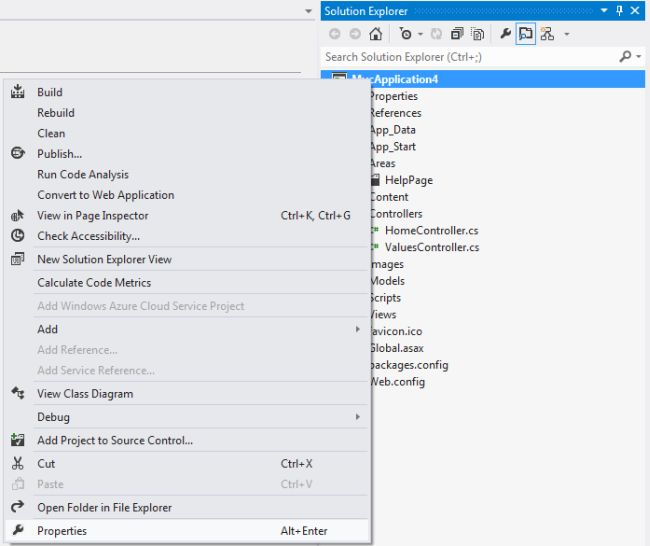Click the Debug submenu arrow
This screenshot has width=650, height=546.
click(358, 417)
